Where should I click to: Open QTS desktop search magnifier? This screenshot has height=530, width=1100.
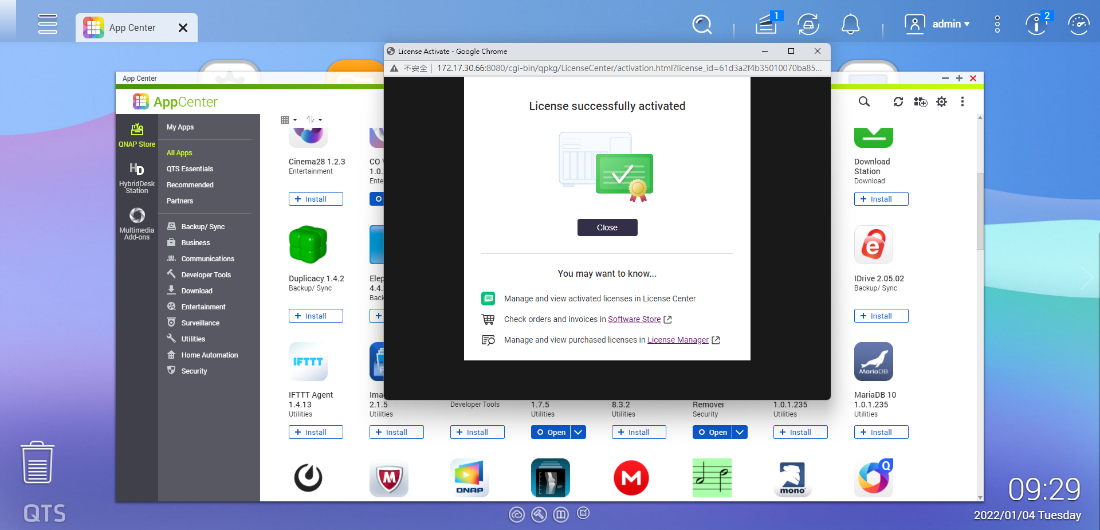[702, 25]
